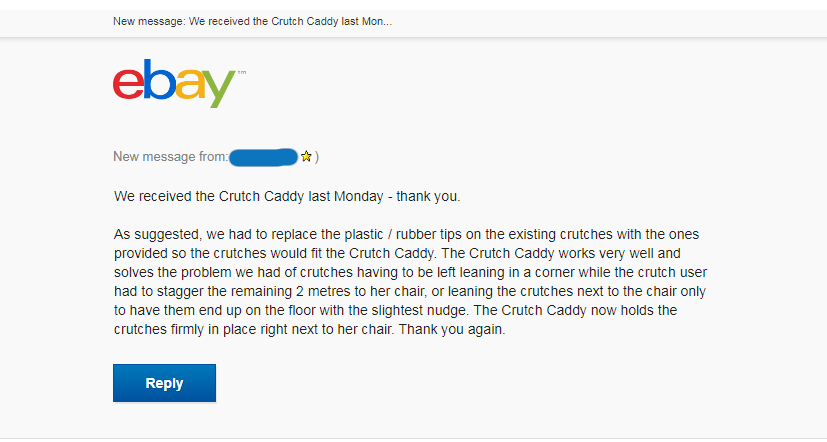This screenshot has height=442, width=827.
Task: Click the yellow letter a in the eBay logo
Action: [190, 84]
